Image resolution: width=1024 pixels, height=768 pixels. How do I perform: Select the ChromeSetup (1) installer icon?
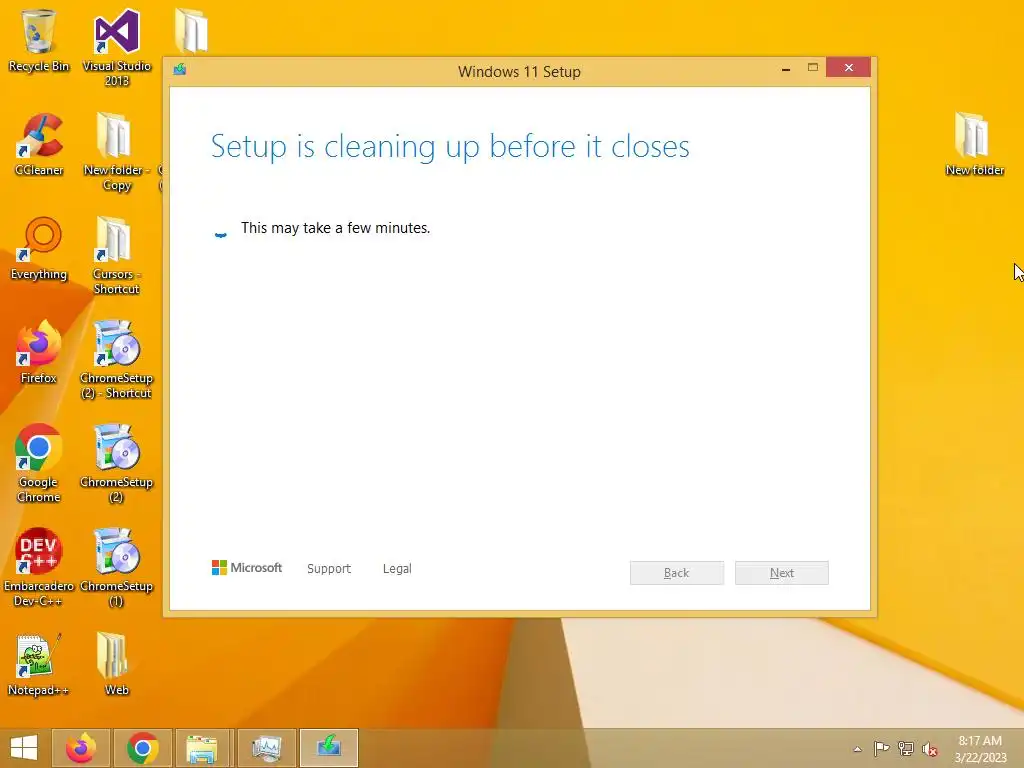(x=116, y=568)
